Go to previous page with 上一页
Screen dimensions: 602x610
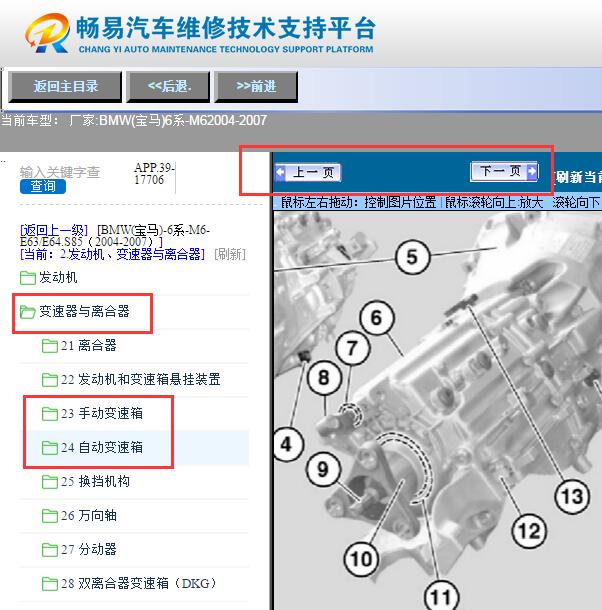[308, 172]
